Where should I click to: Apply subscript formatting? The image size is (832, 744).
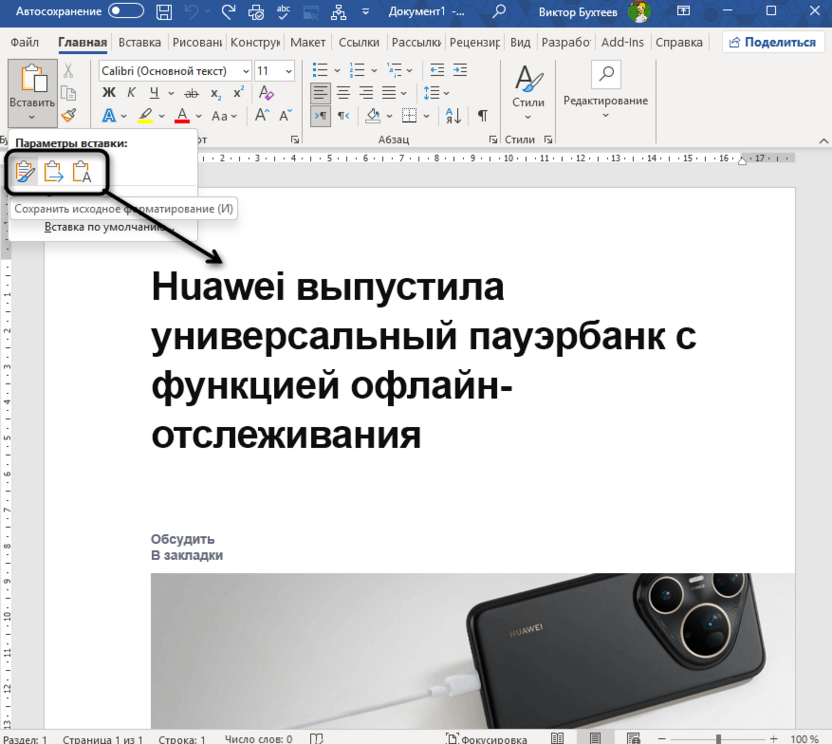(x=215, y=94)
